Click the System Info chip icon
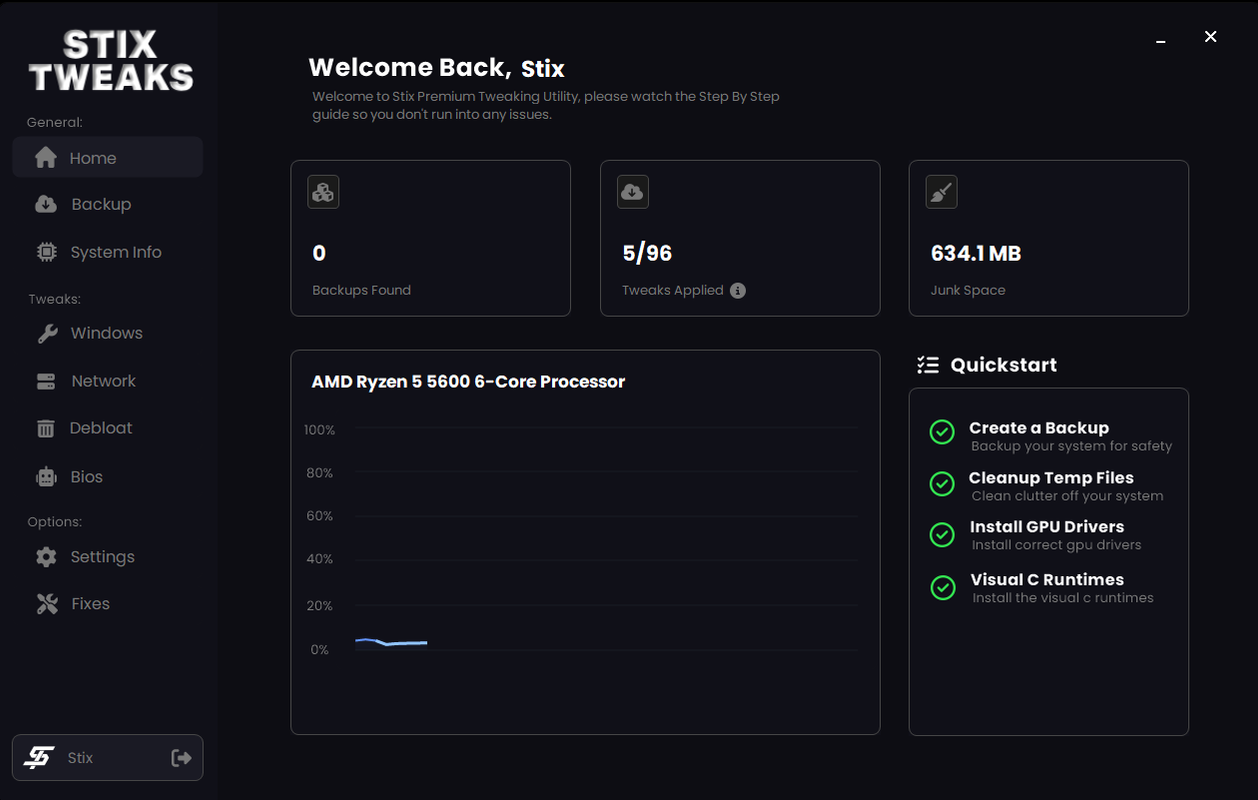This screenshot has width=1258, height=800. [x=46, y=252]
